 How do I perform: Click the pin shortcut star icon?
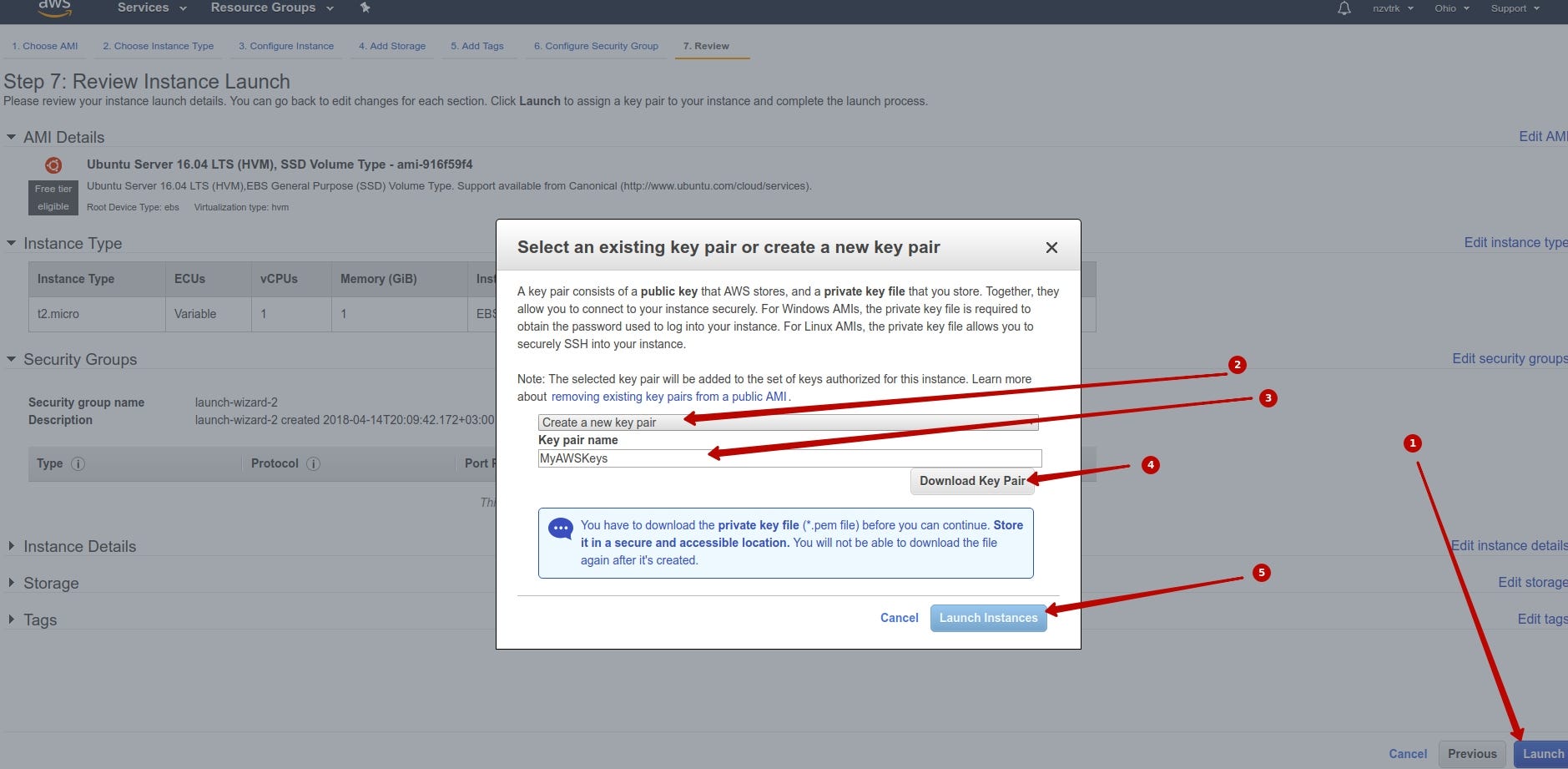[x=365, y=8]
